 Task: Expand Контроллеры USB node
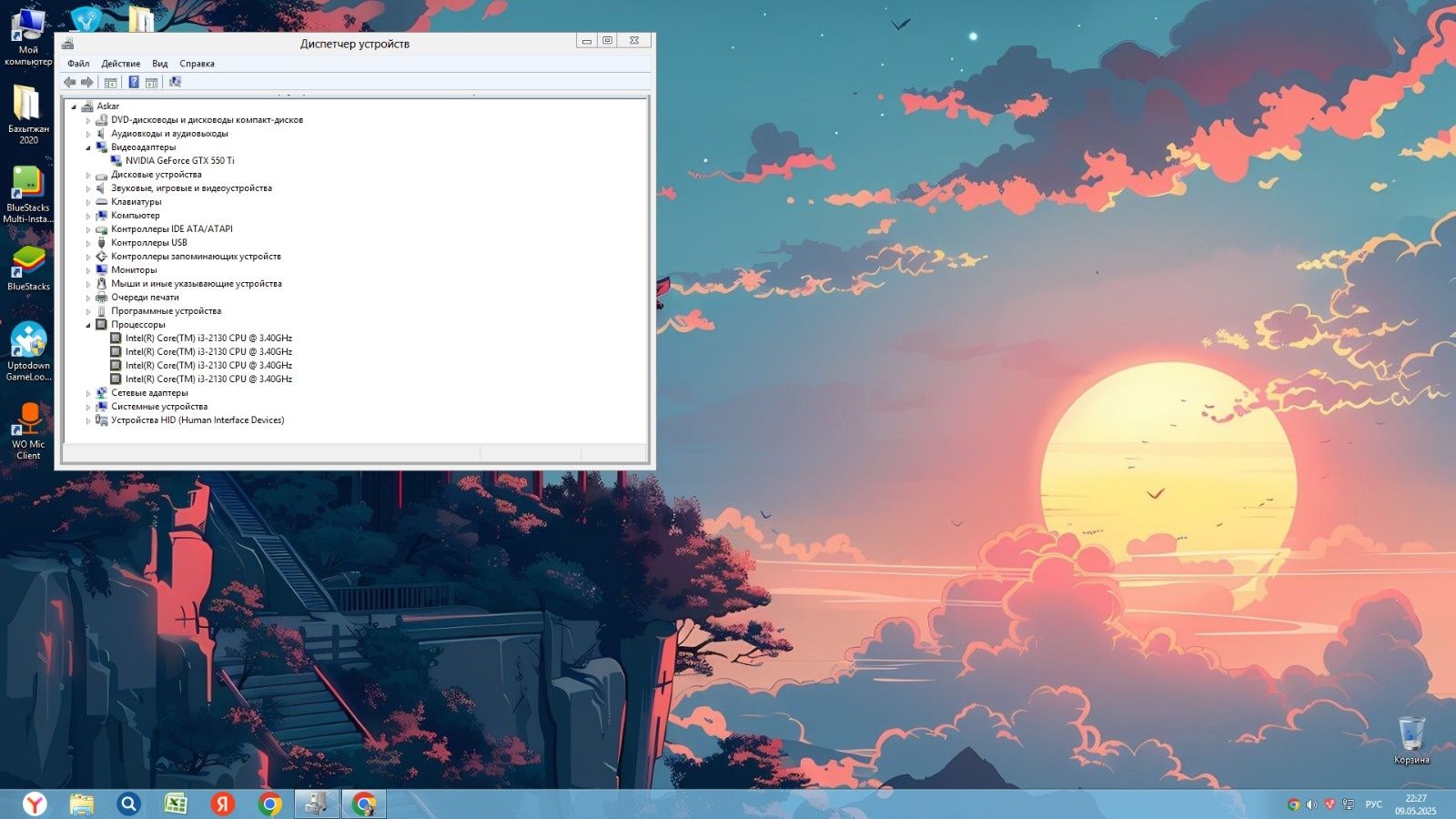click(x=88, y=243)
